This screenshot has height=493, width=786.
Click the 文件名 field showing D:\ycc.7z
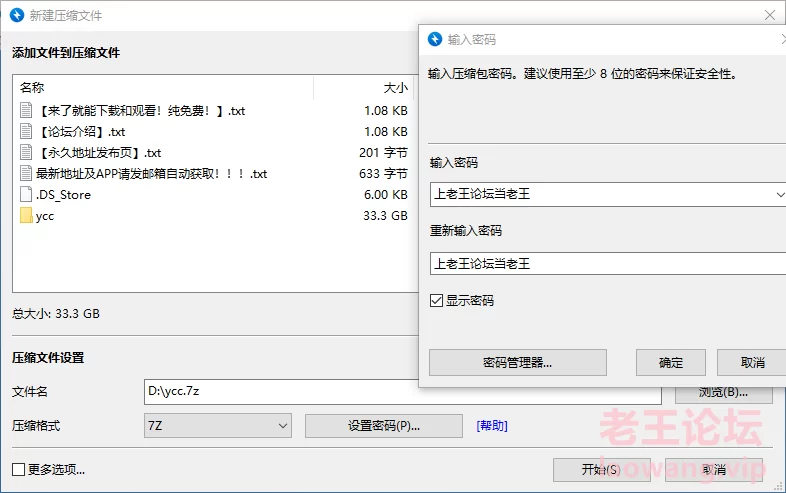coord(403,392)
